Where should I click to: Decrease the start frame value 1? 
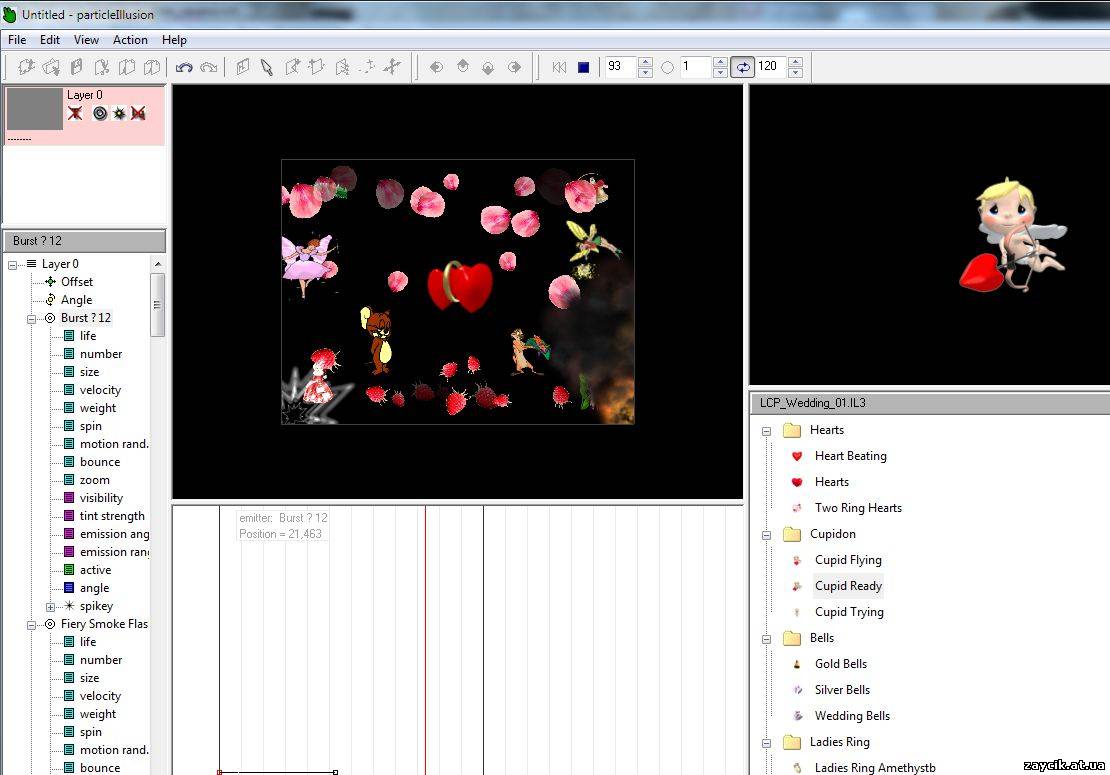[720, 72]
